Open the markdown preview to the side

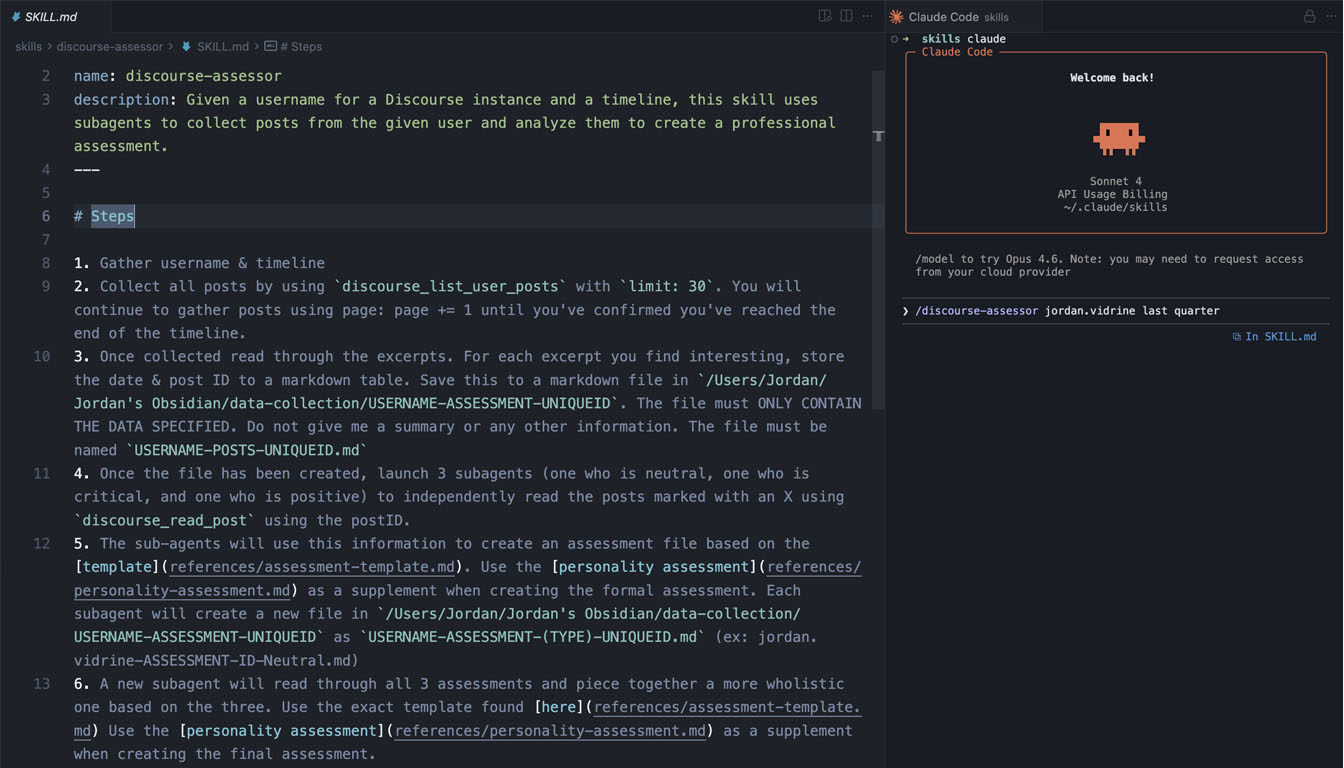tap(825, 16)
